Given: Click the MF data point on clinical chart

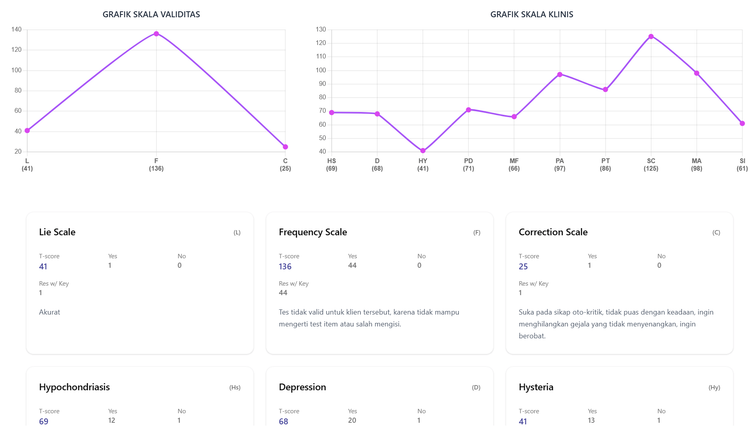Looking at the screenshot, I should click(514, 117).
